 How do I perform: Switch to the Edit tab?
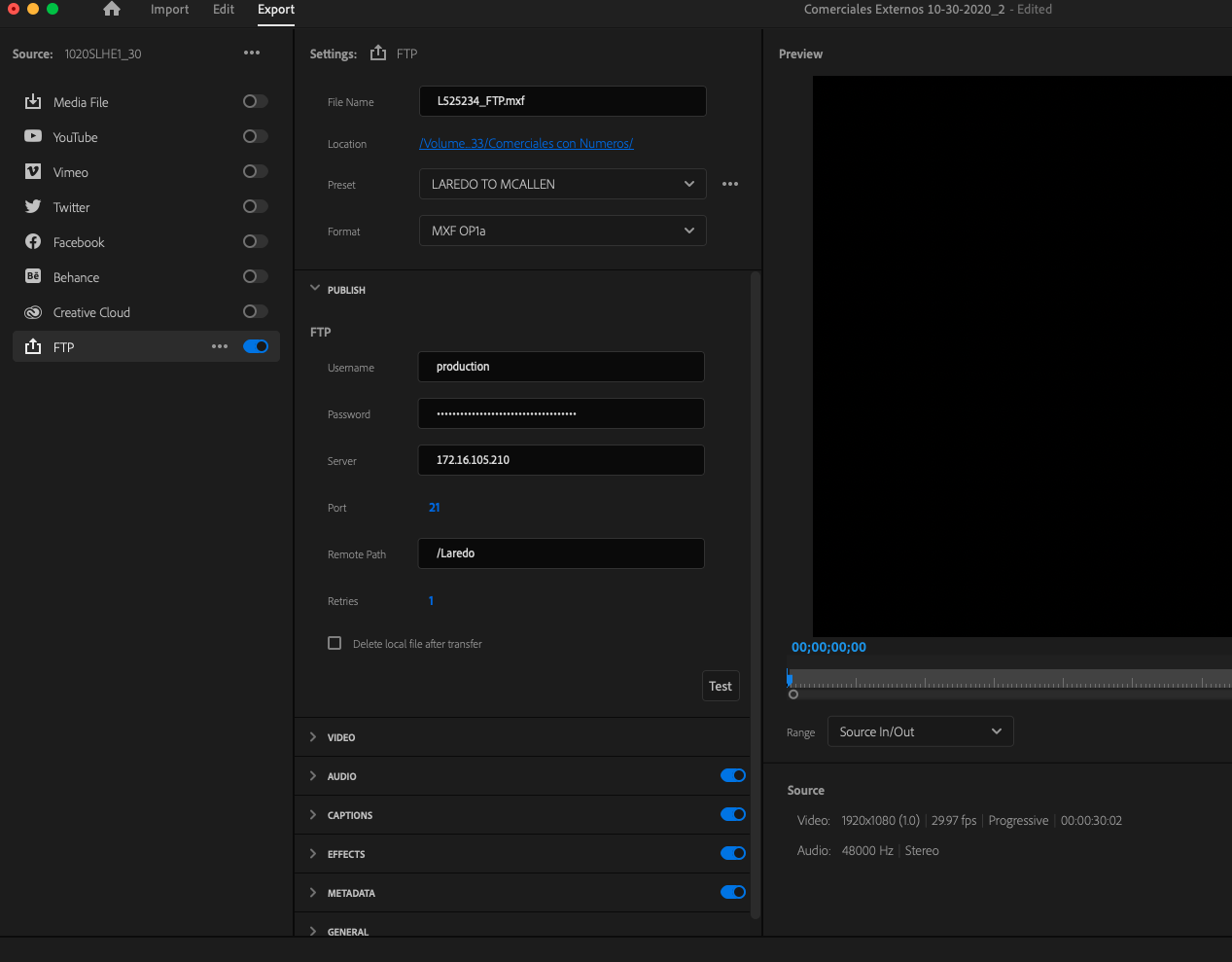[224, 10]
